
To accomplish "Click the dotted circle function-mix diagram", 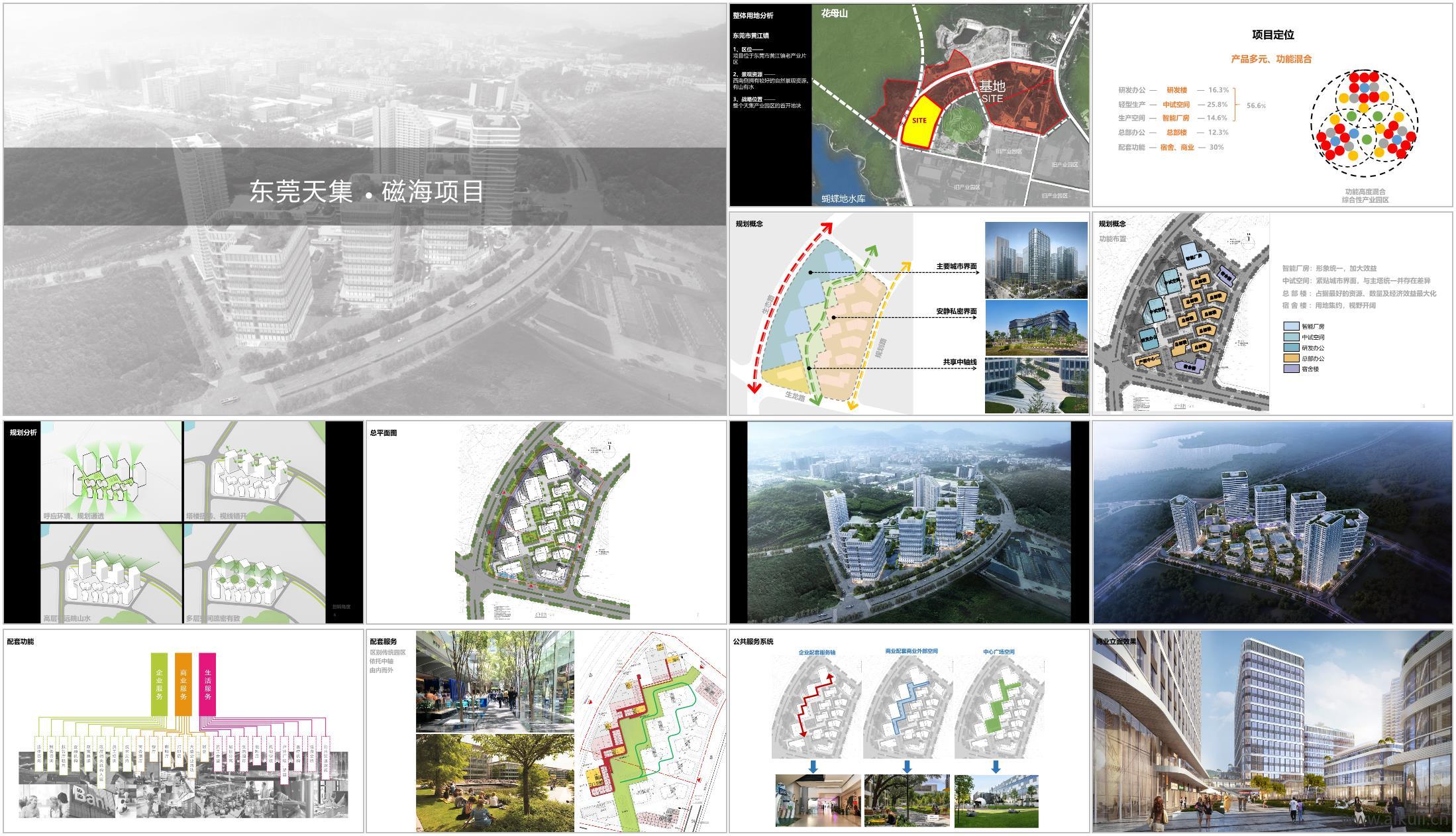I will point(1364,124).
